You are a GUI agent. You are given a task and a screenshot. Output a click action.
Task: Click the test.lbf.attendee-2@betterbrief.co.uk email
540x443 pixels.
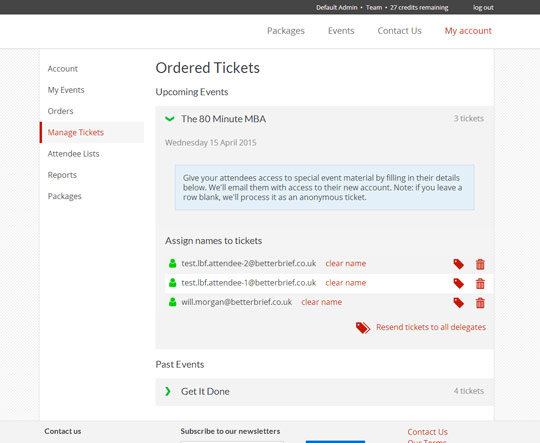pyautogui.click(x=249, y=264)
